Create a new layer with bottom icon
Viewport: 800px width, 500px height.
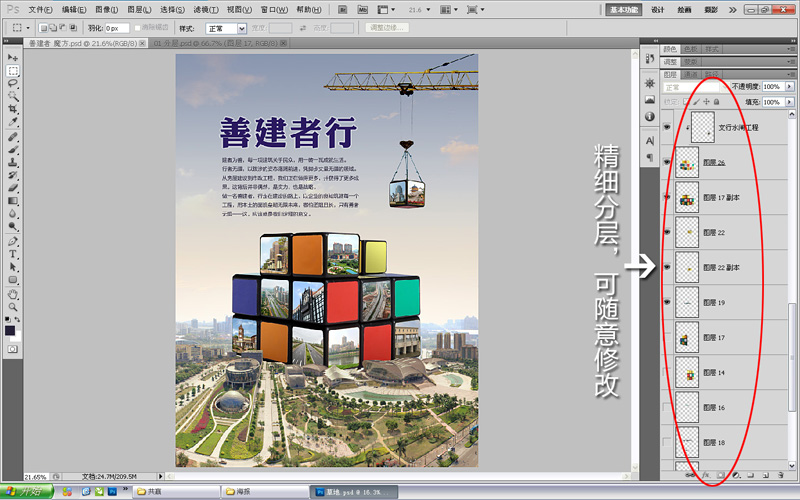coord(765,475)
